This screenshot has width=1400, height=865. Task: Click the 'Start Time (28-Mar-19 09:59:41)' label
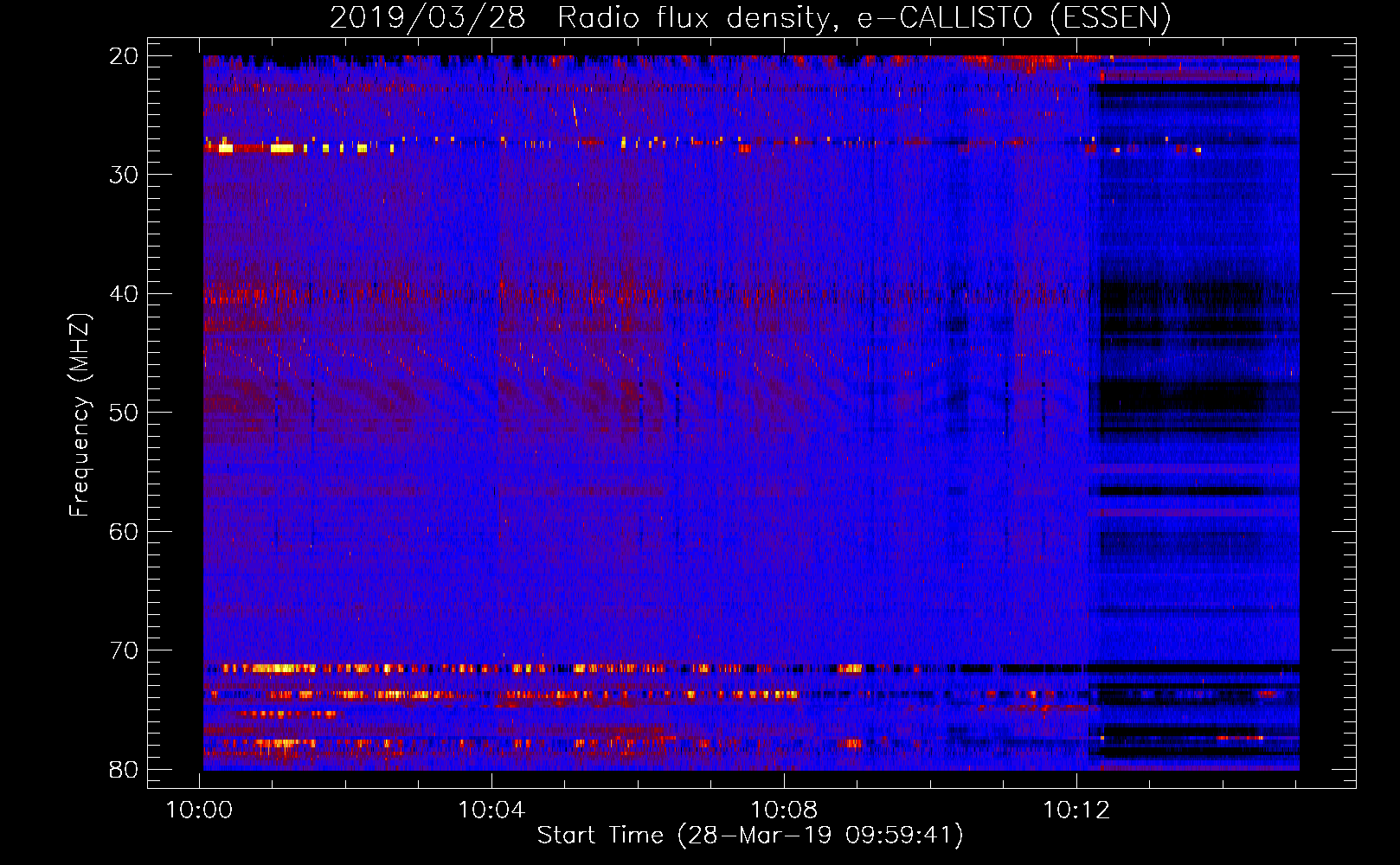pos(750,836)
